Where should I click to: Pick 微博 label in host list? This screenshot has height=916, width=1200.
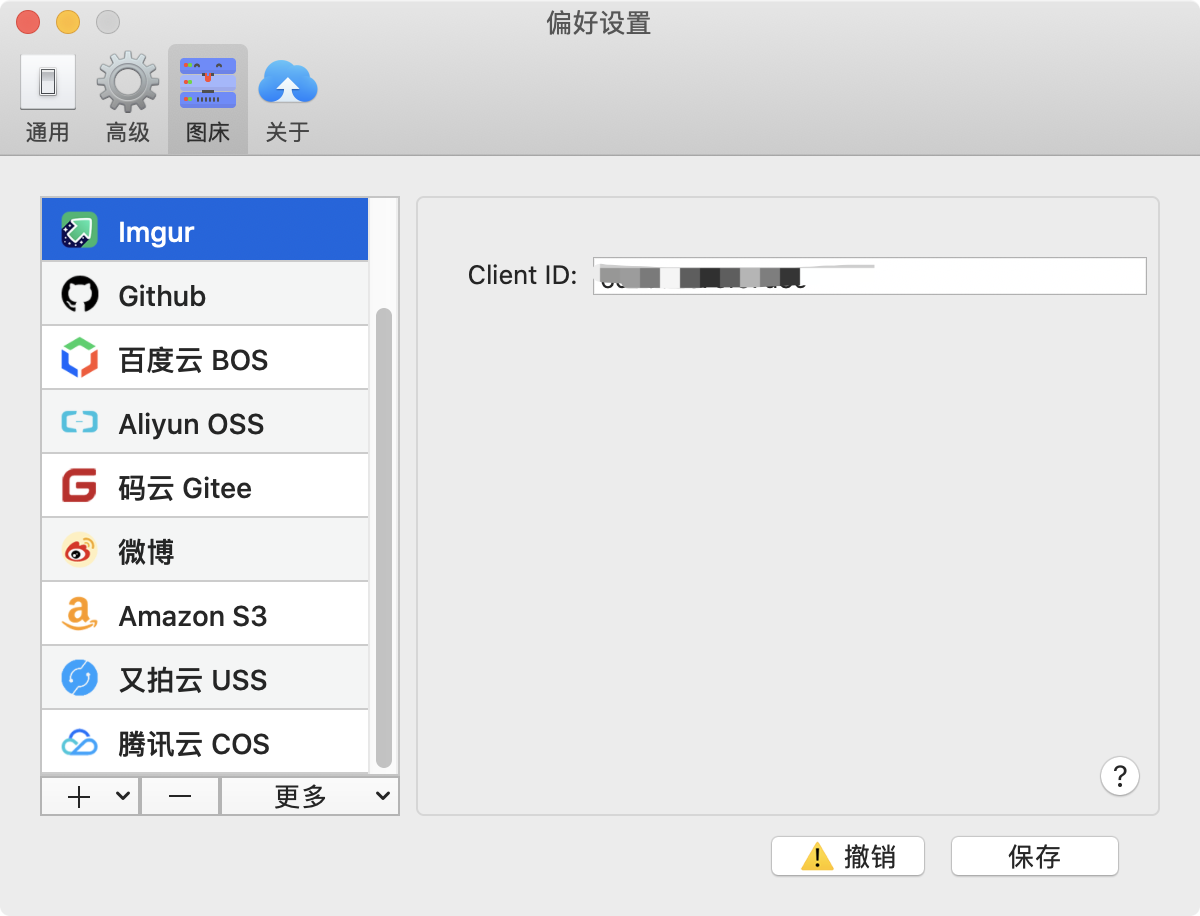pos(146,552)
